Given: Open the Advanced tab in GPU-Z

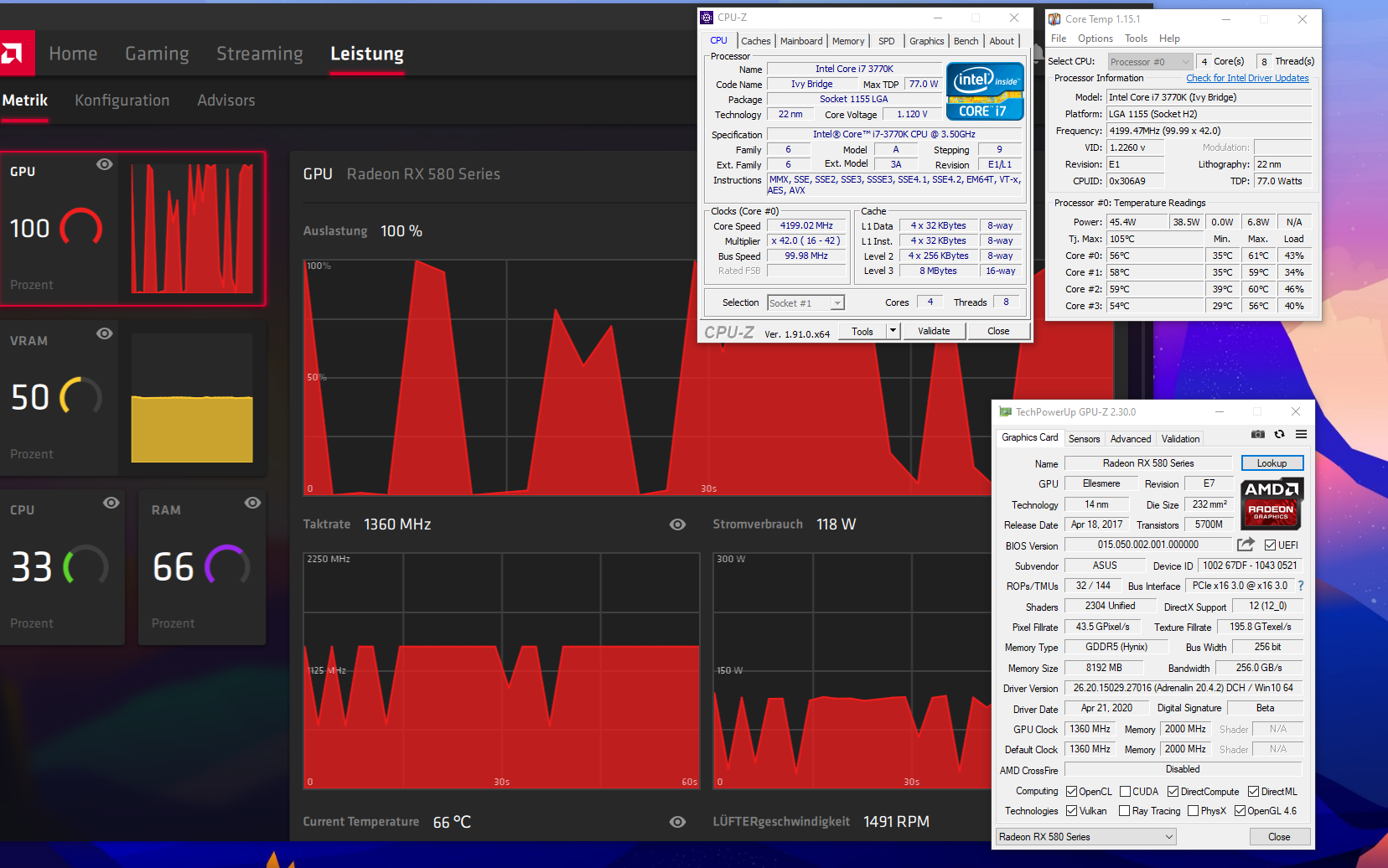Looking at the screenshot, I should tap(1131, 439).
